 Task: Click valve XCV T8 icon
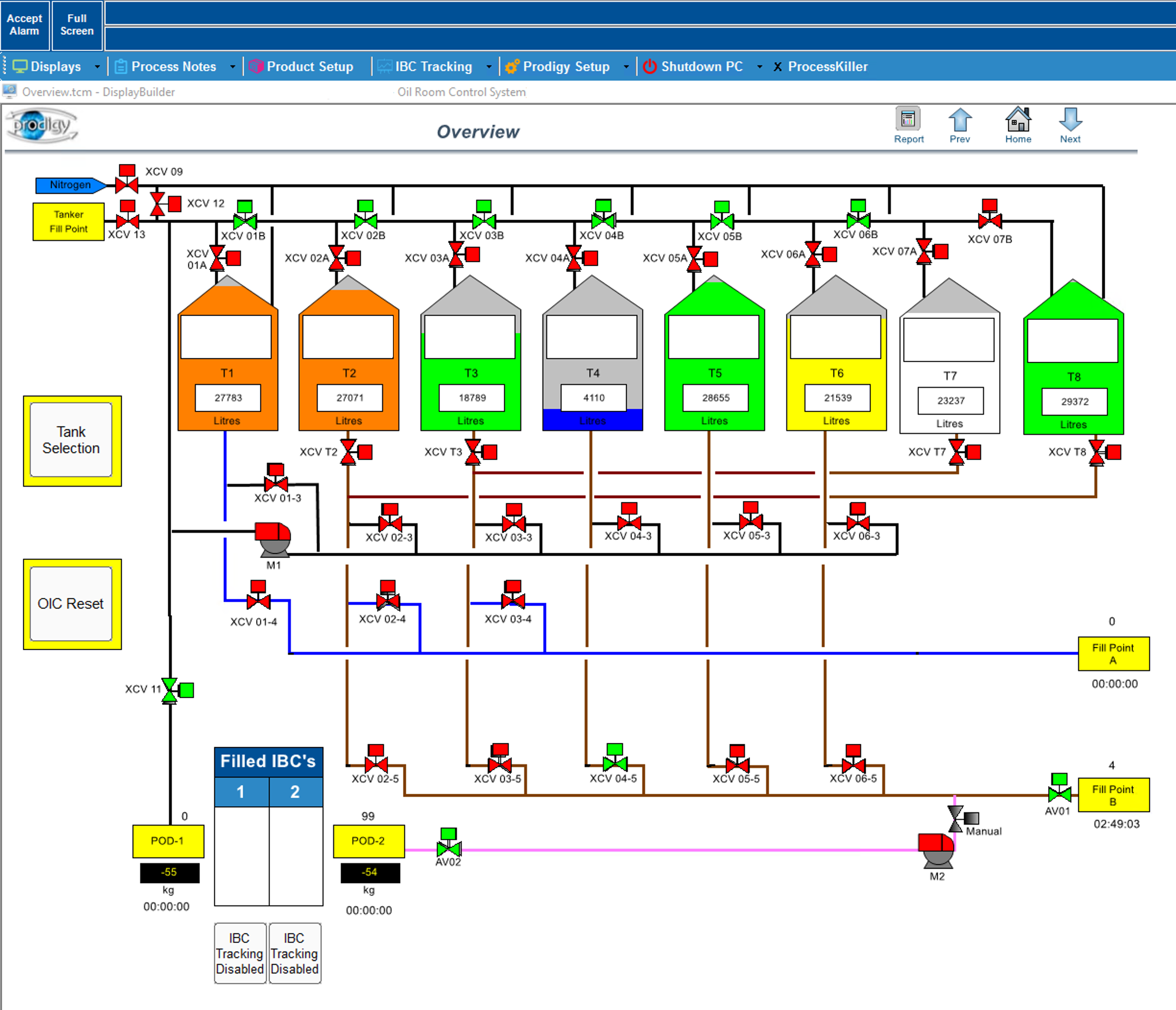[1105, 452]
